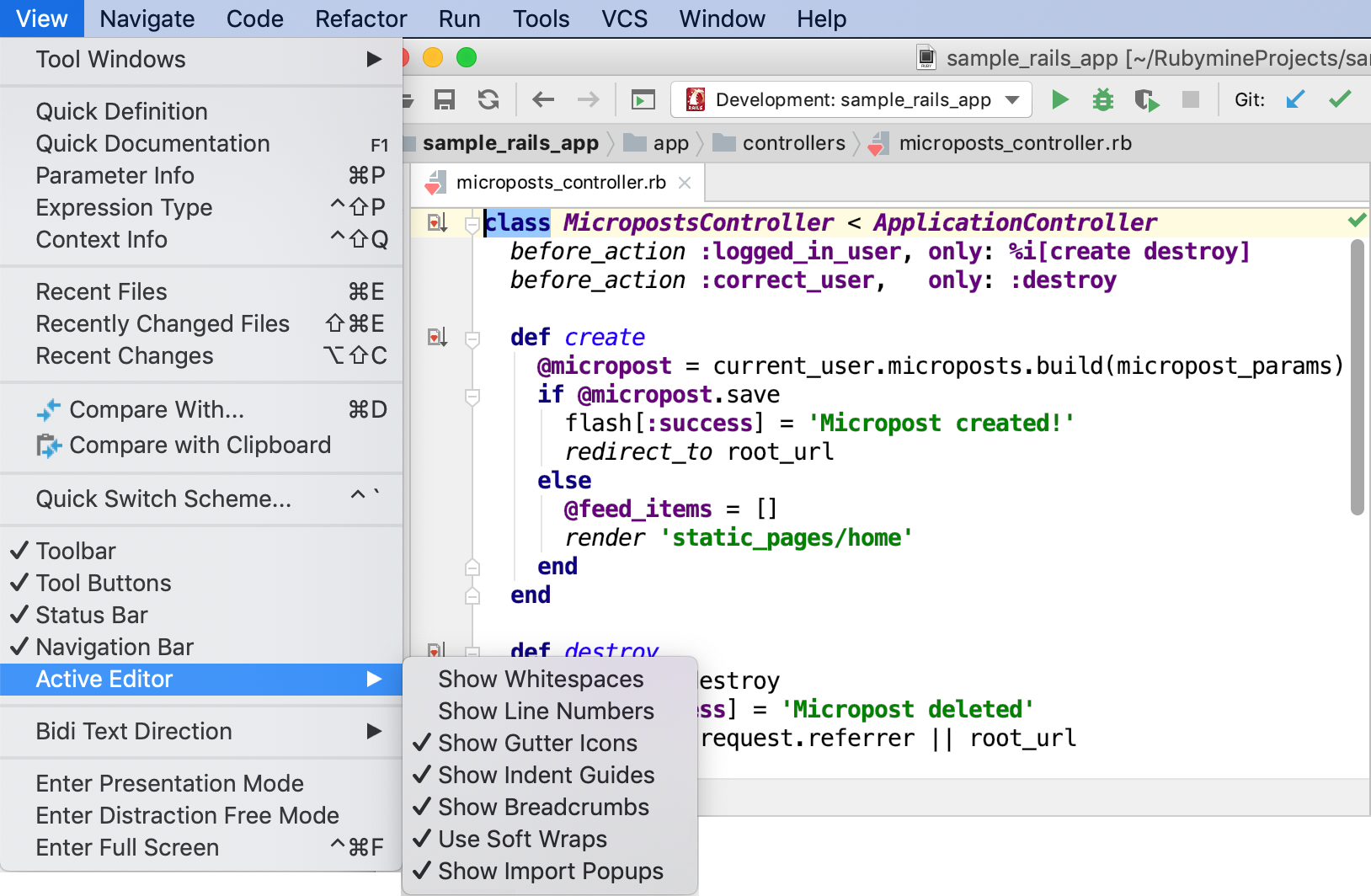Run with coverage shield icon
The image size is (1371, 896).
tap(1146, 100)
